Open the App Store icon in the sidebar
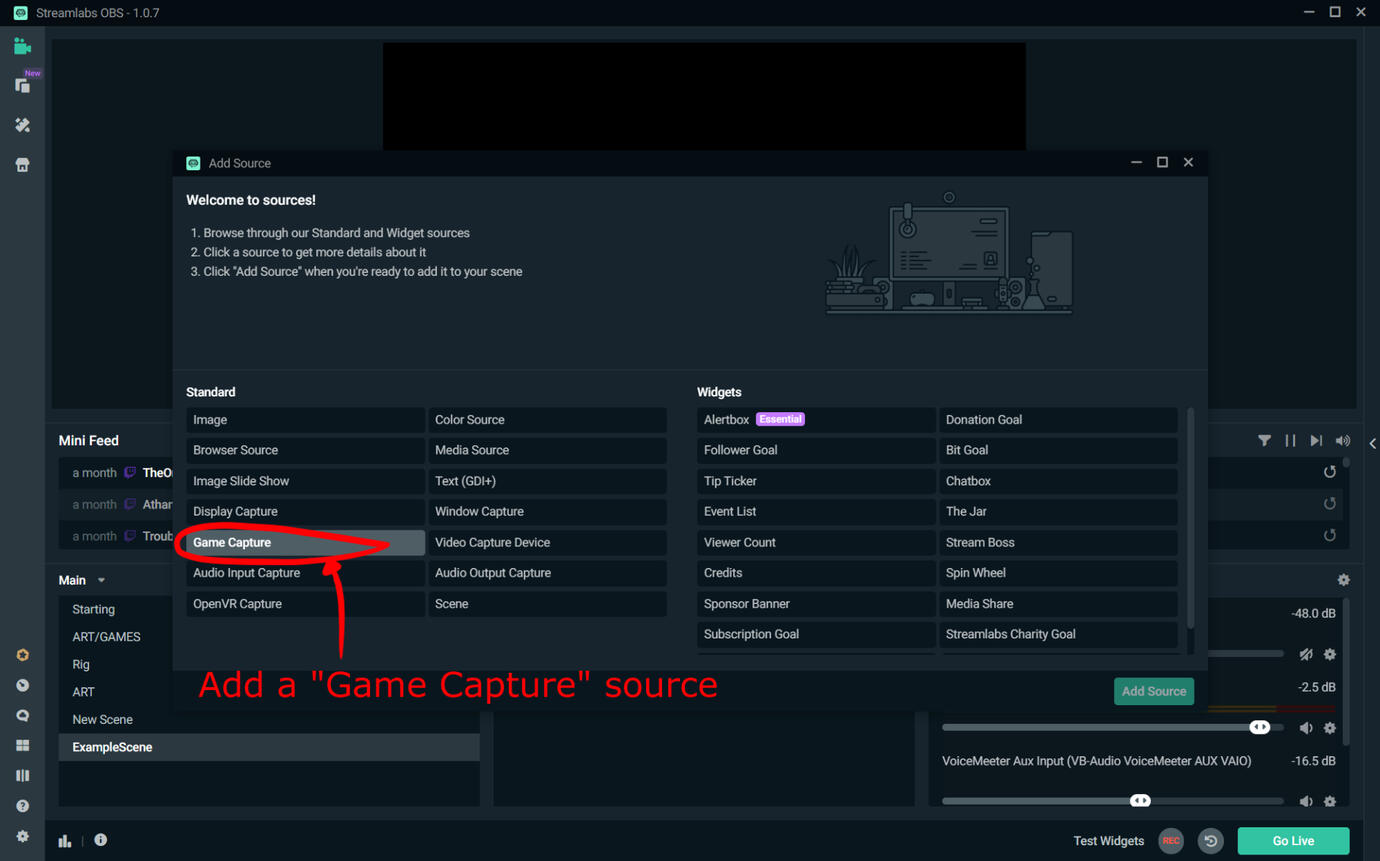 (x=22, y=165)
